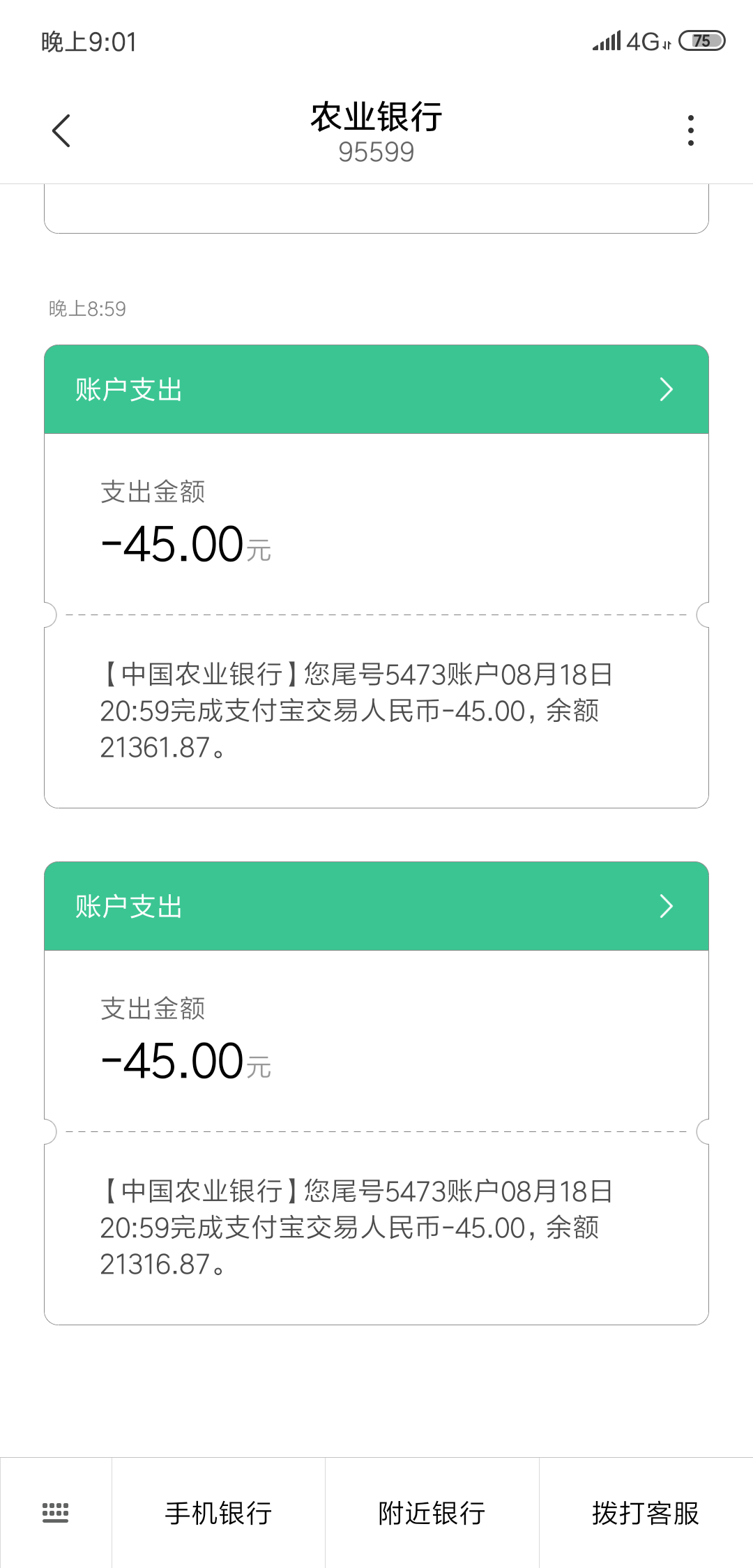Tap the first green 账户支出 header

(x=349, y=389)
